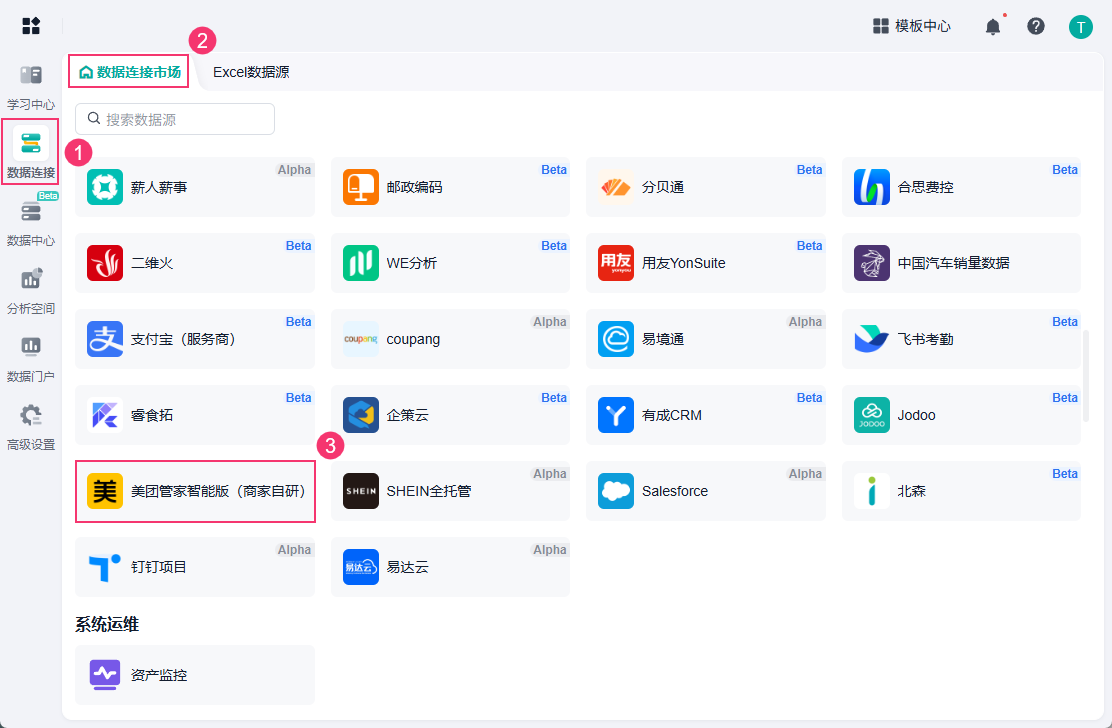Click the 中国汽车销量数据 icon
This screenshot has height=728, width=1112.
[x=872, y=263]
